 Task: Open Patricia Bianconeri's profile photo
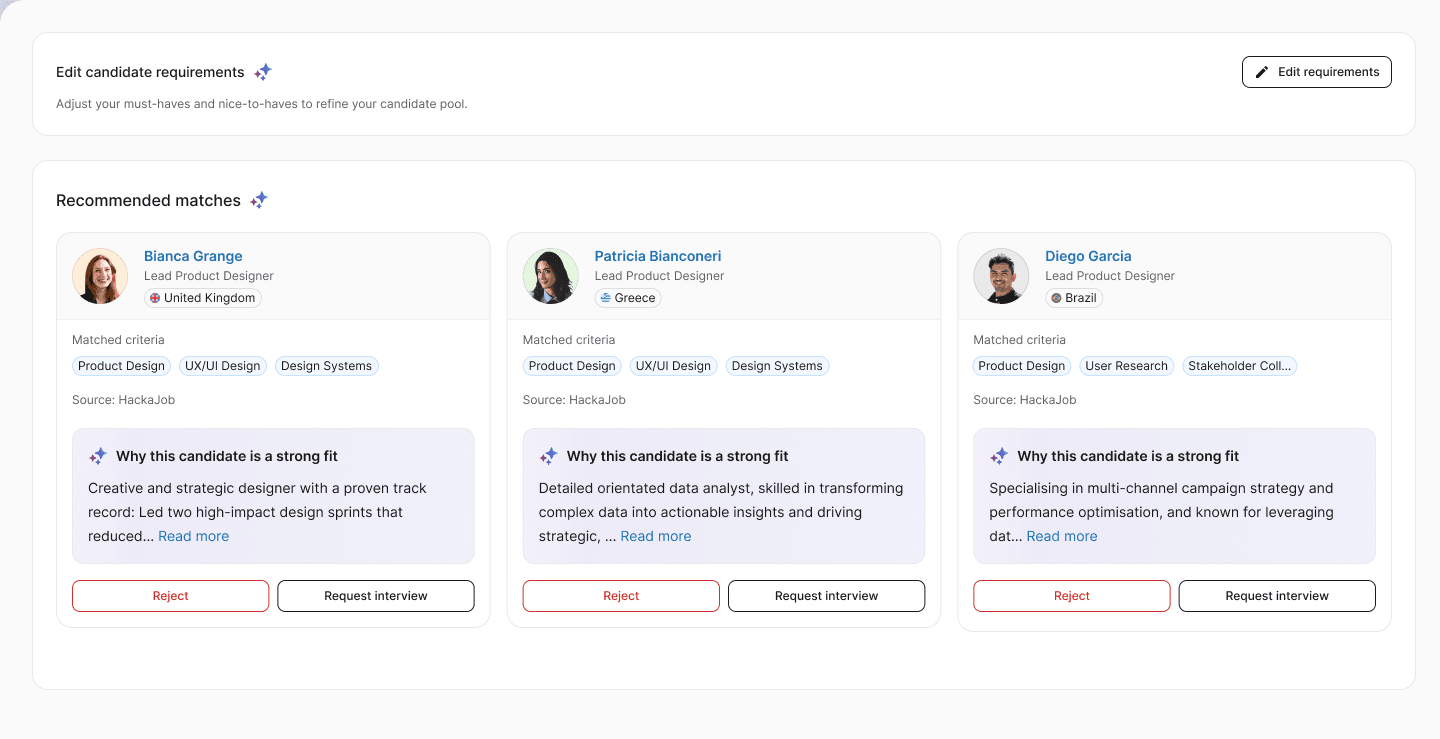(551, 276)
